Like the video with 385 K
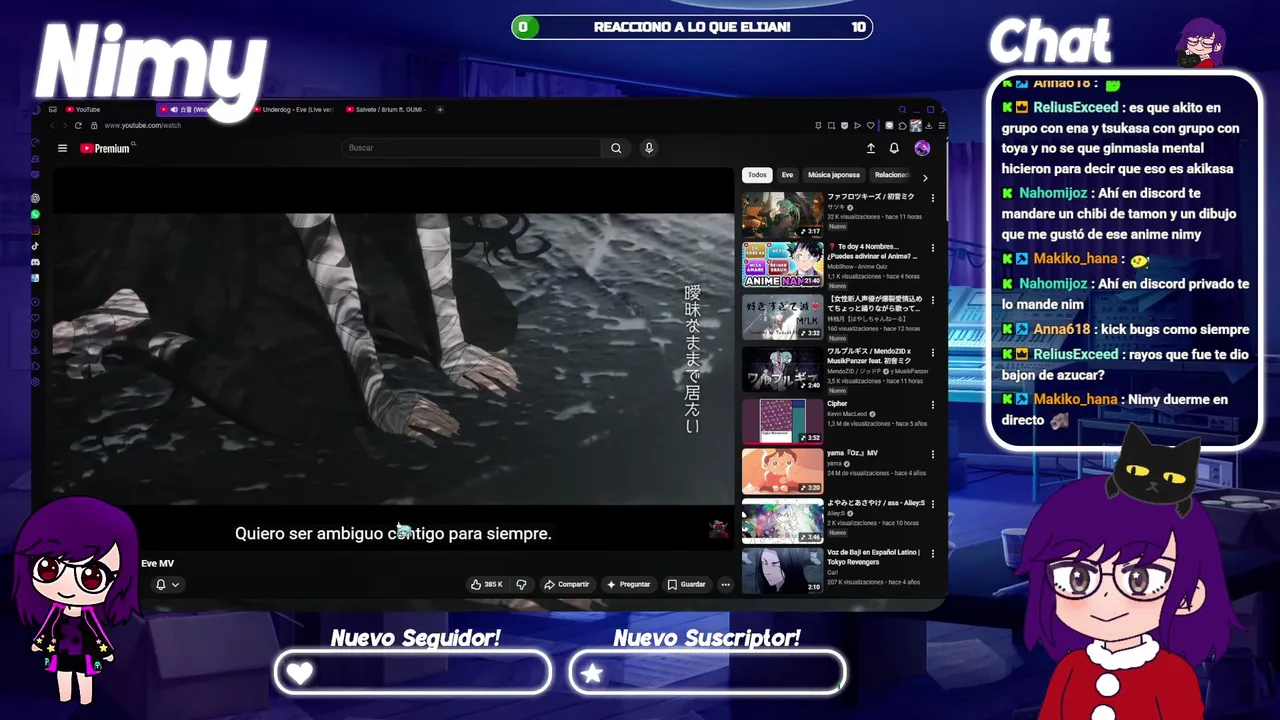This screenshot has width=1280, height=720. point(487,584)
